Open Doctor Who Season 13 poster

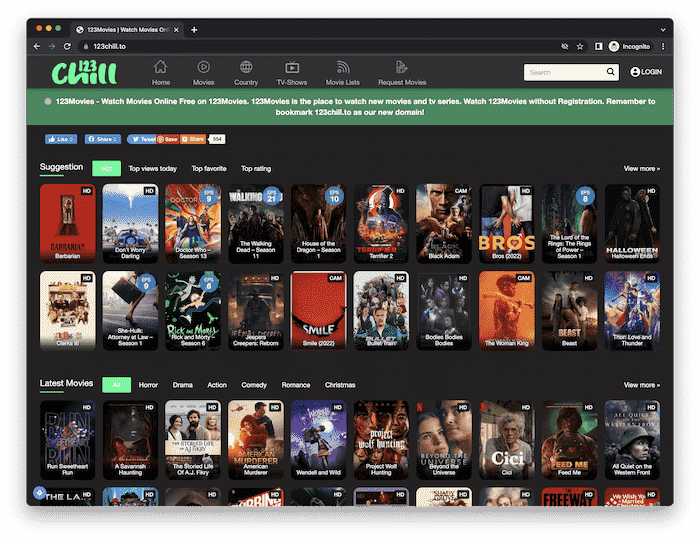[193, 224]
